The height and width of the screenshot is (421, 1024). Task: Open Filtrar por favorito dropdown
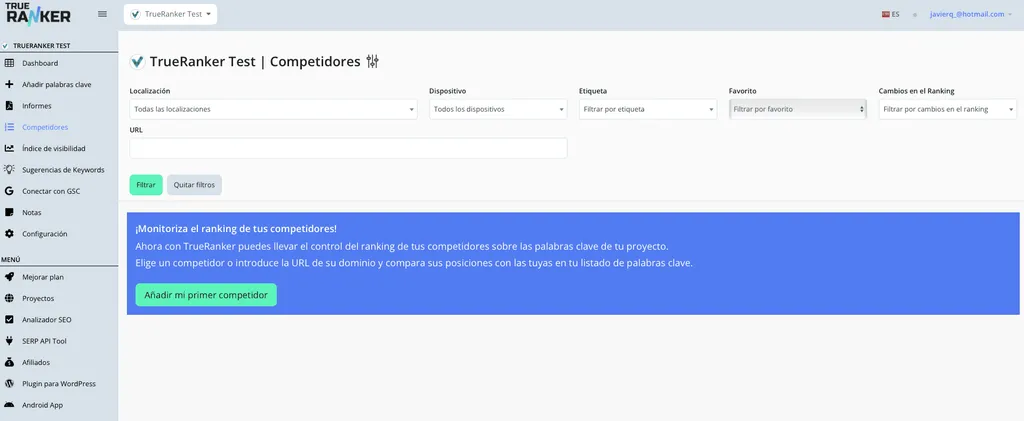tap(798, 109)
